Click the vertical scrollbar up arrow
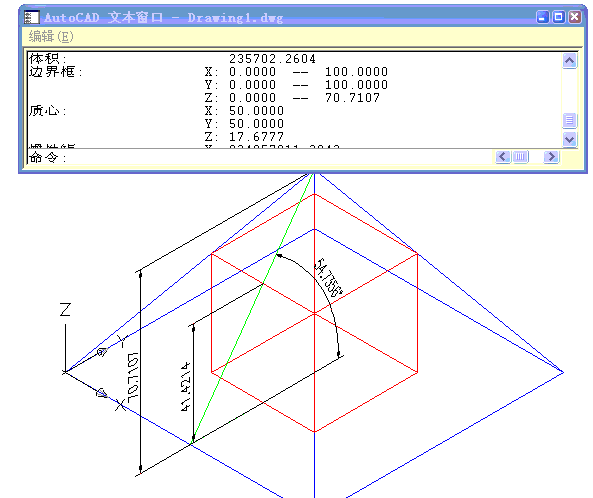The image size is (593, 498). pos(570,61)
